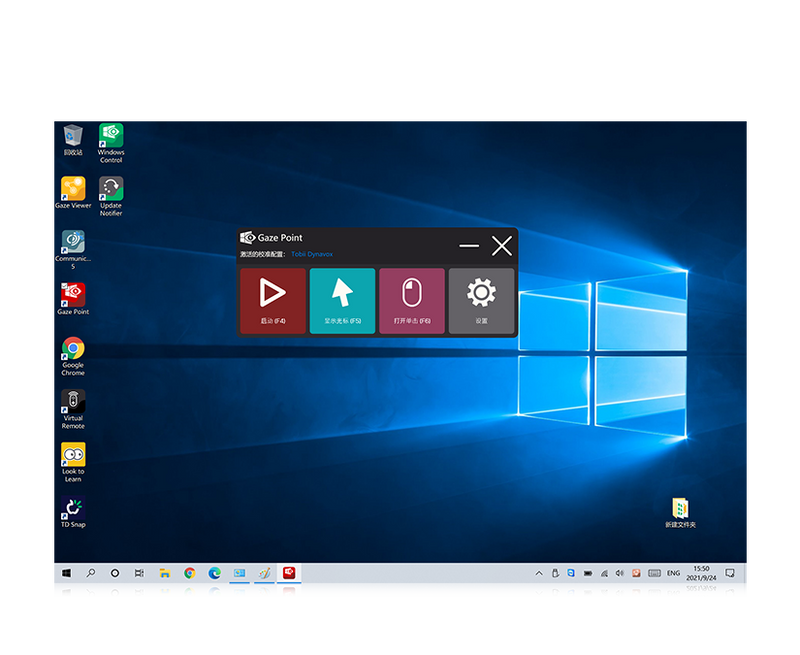
Task: Toggle the mouse click (F6) tile in Gaze Point
Action: [412, 301]
